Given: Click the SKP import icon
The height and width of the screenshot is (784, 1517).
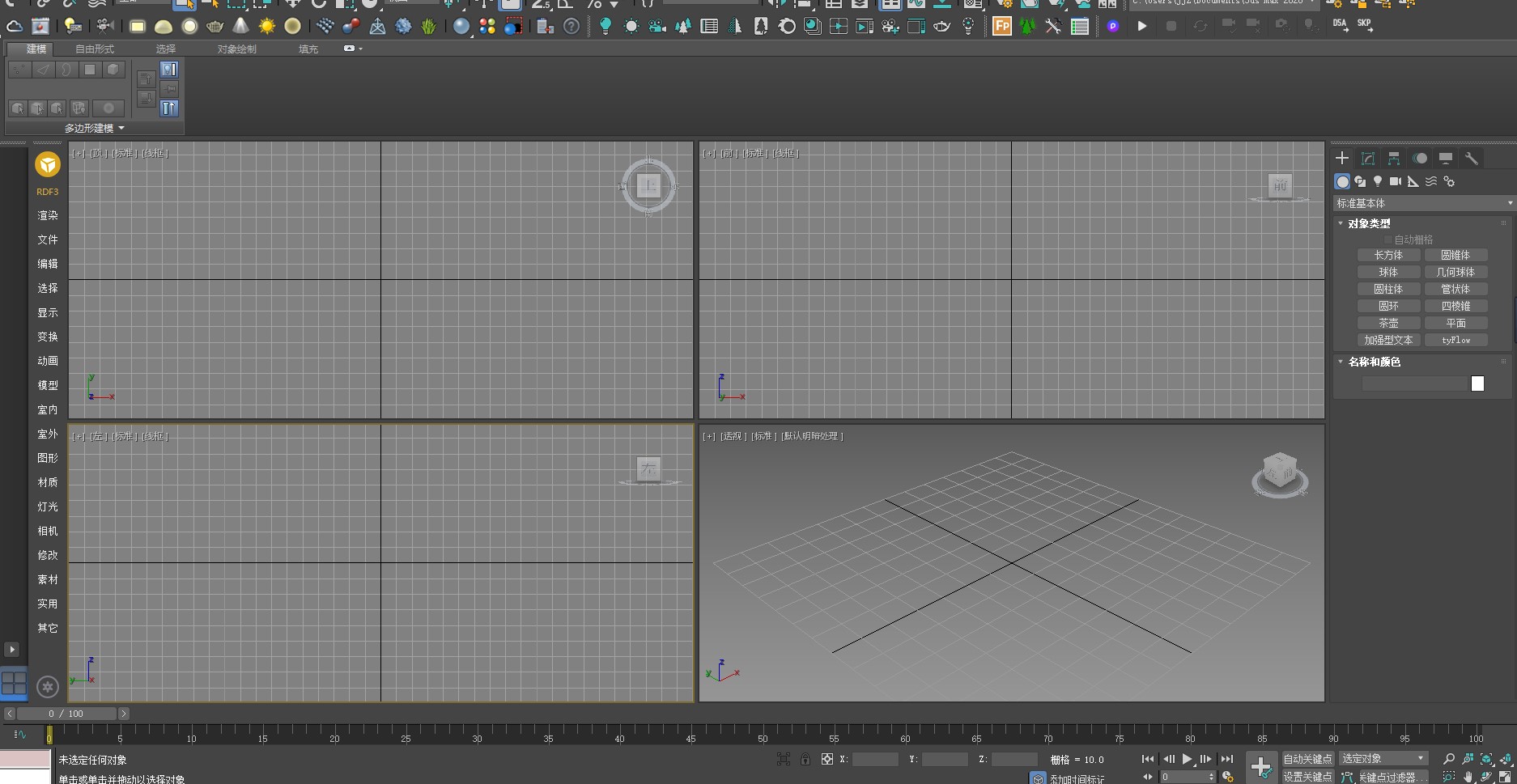Looking at the screenshot, I should pos(1365,26).
